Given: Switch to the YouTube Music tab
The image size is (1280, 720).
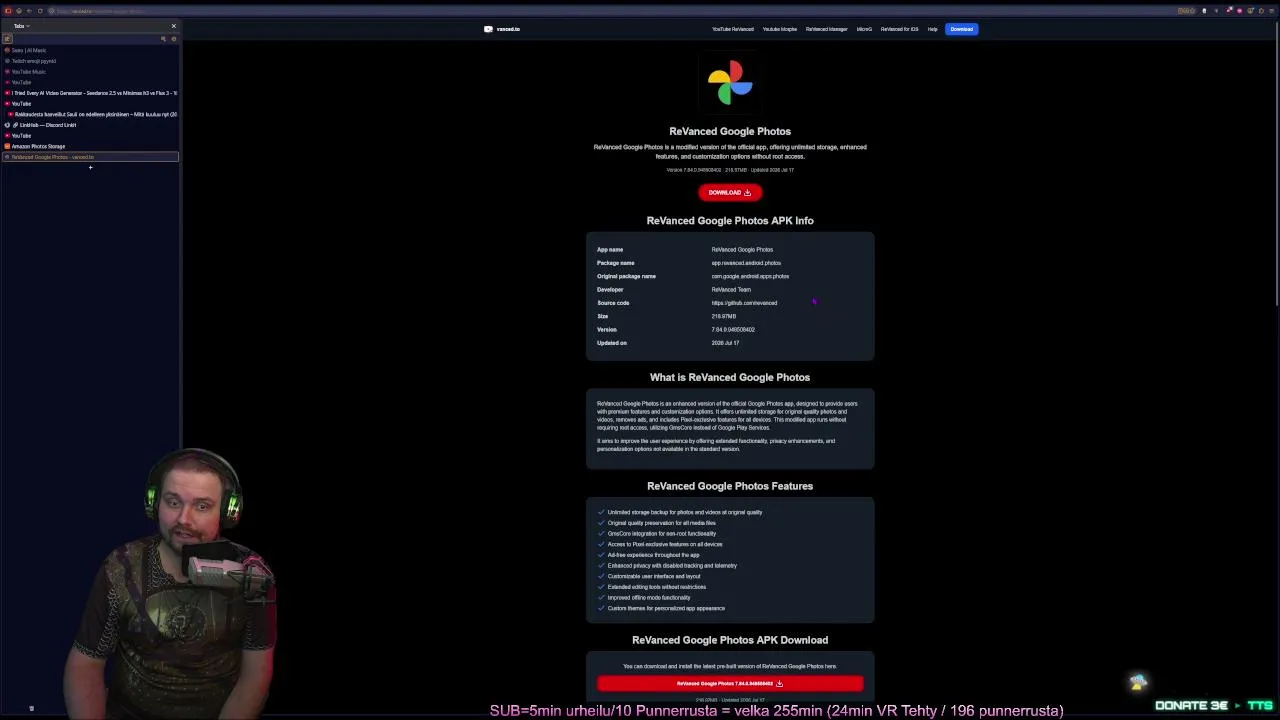Looking at the screenshot, I should click(90, 72).
